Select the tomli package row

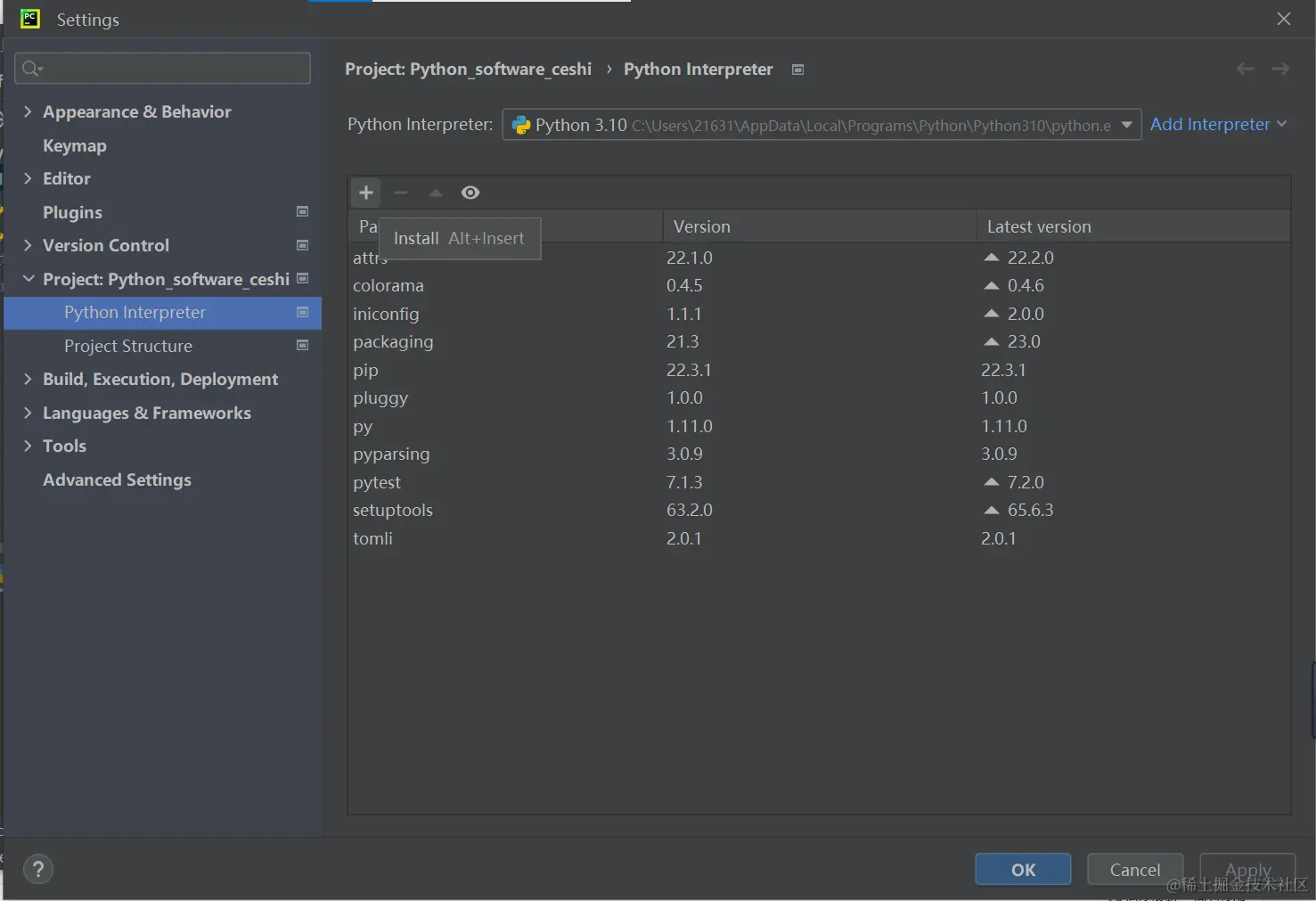pyautogui.click(x=819, y=538)
